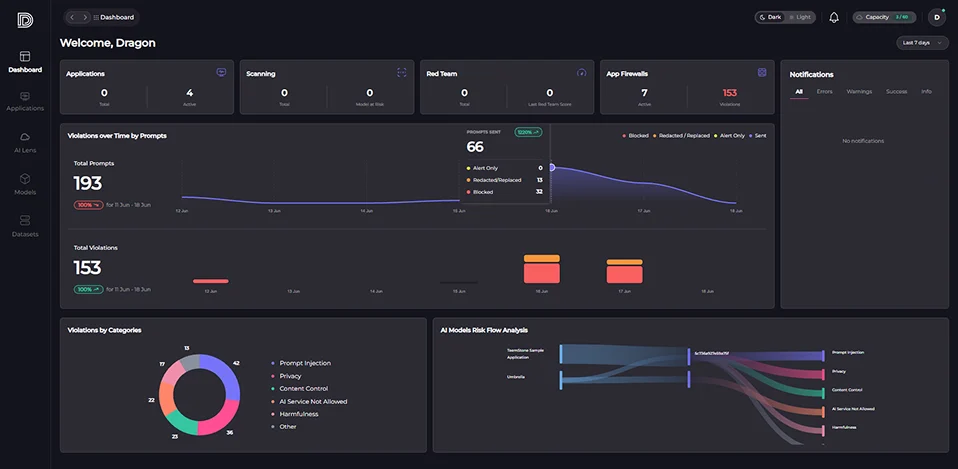Viewport: 958px width, 469px height.
Task: Open the Last 7 days dropdown
Action: [922, 43]
